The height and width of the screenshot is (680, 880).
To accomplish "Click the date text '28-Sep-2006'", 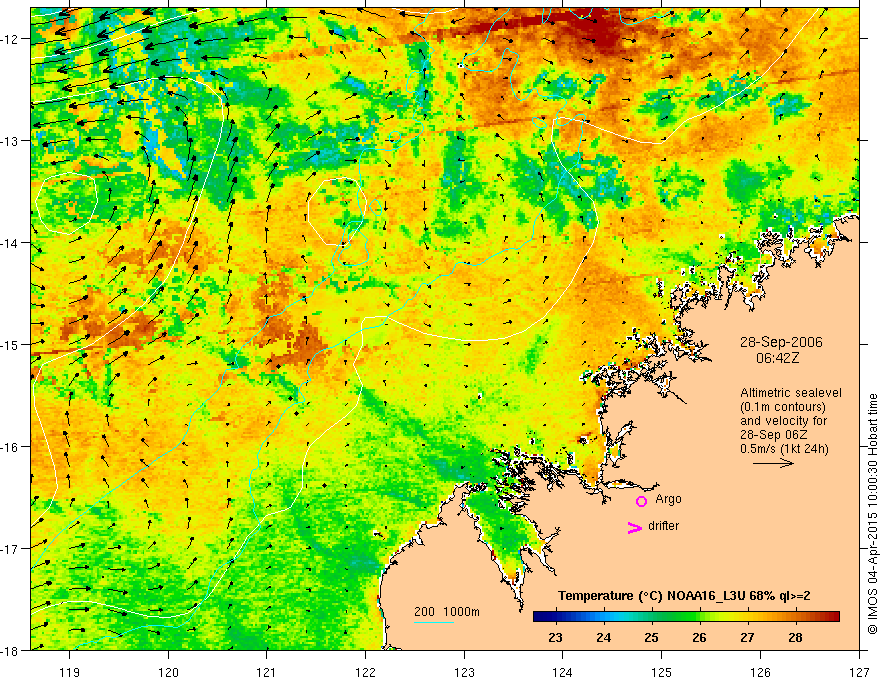I will coord(781,342).
